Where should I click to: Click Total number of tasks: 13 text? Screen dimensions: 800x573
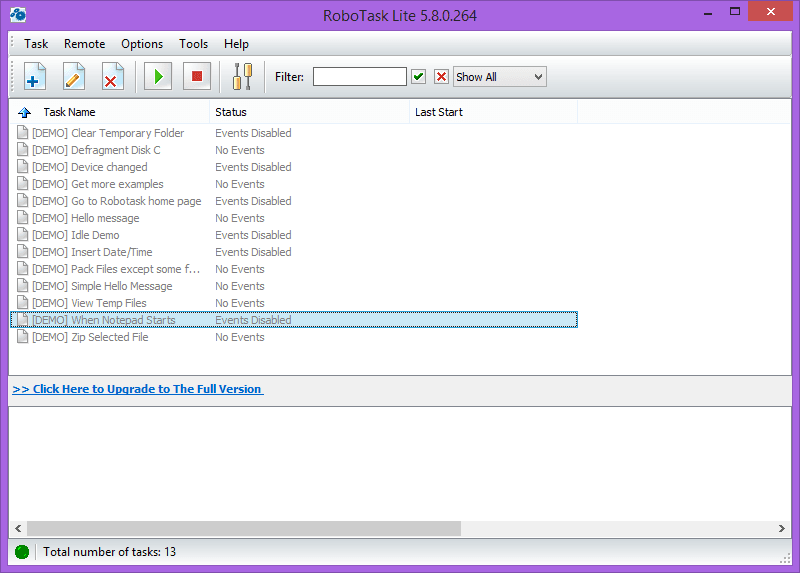tap(110, 552)
